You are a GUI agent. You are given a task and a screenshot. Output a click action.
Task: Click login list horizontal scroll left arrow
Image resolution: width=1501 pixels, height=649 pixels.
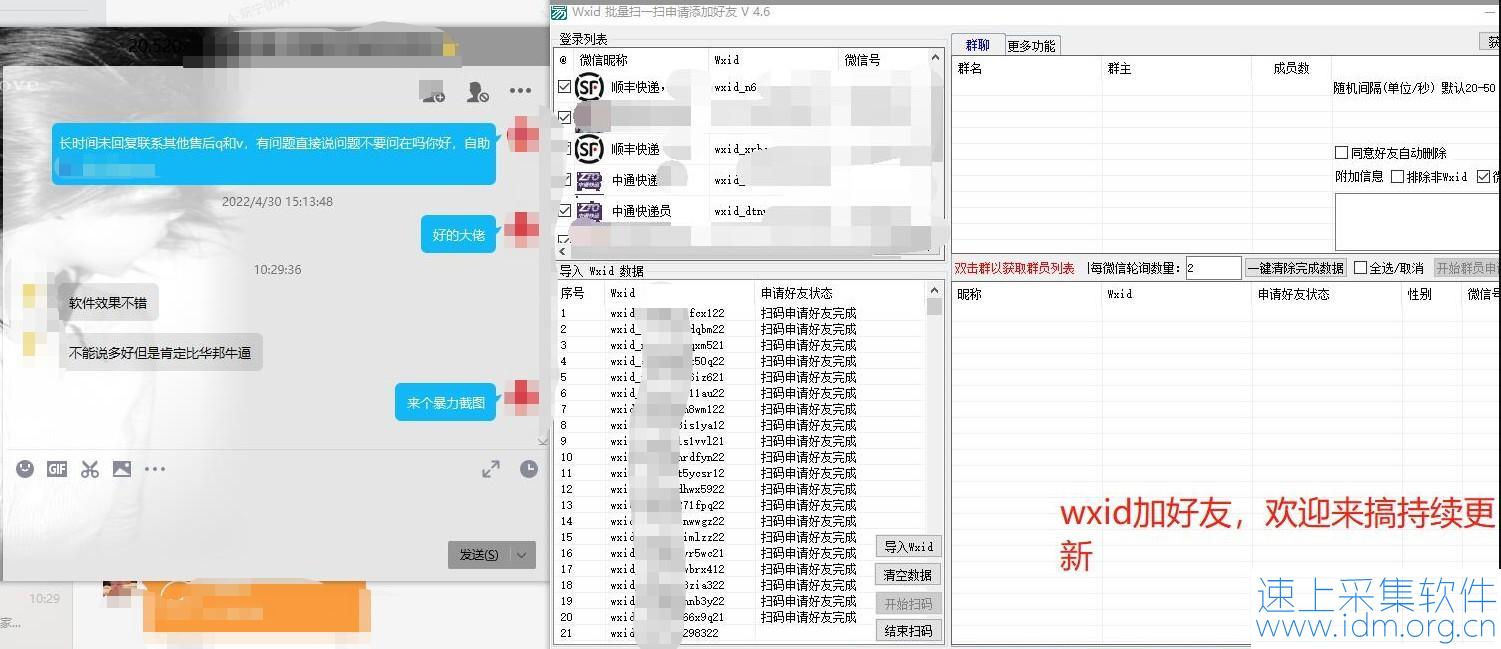point(562,251)
